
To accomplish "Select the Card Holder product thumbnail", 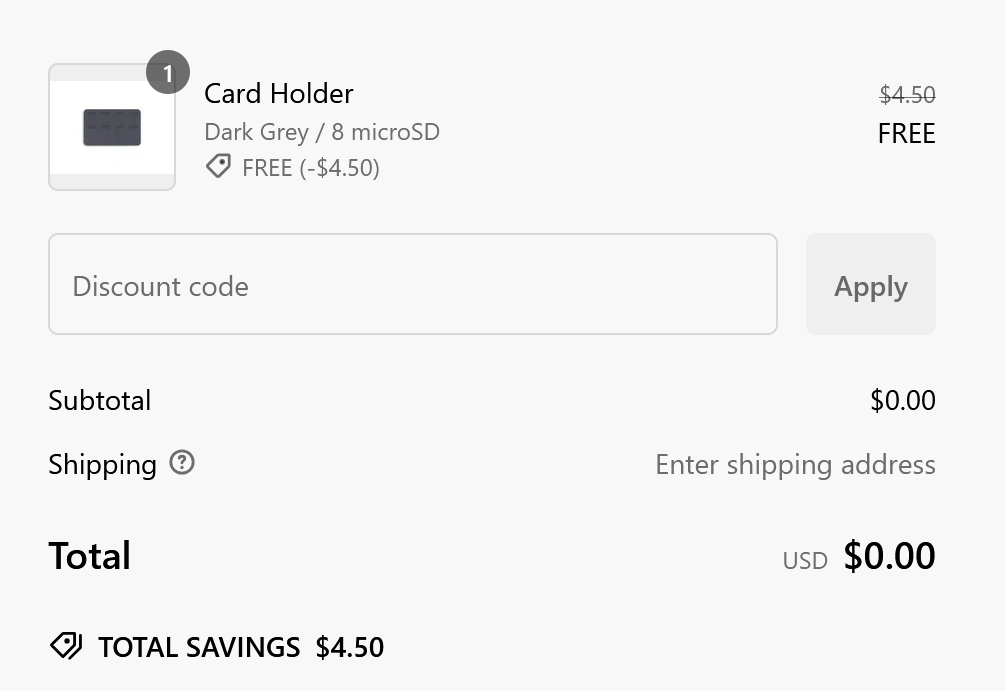I will click(x=111, y=128).
